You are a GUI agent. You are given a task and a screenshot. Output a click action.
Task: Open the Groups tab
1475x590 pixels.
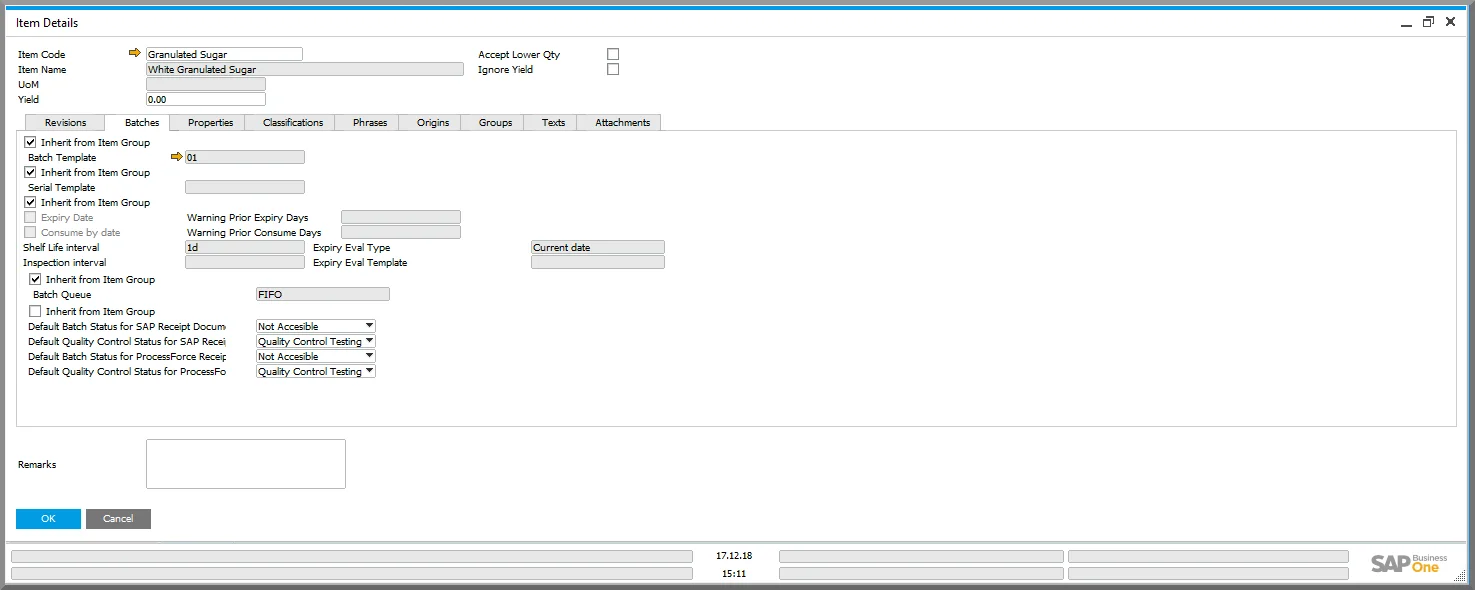495,122
